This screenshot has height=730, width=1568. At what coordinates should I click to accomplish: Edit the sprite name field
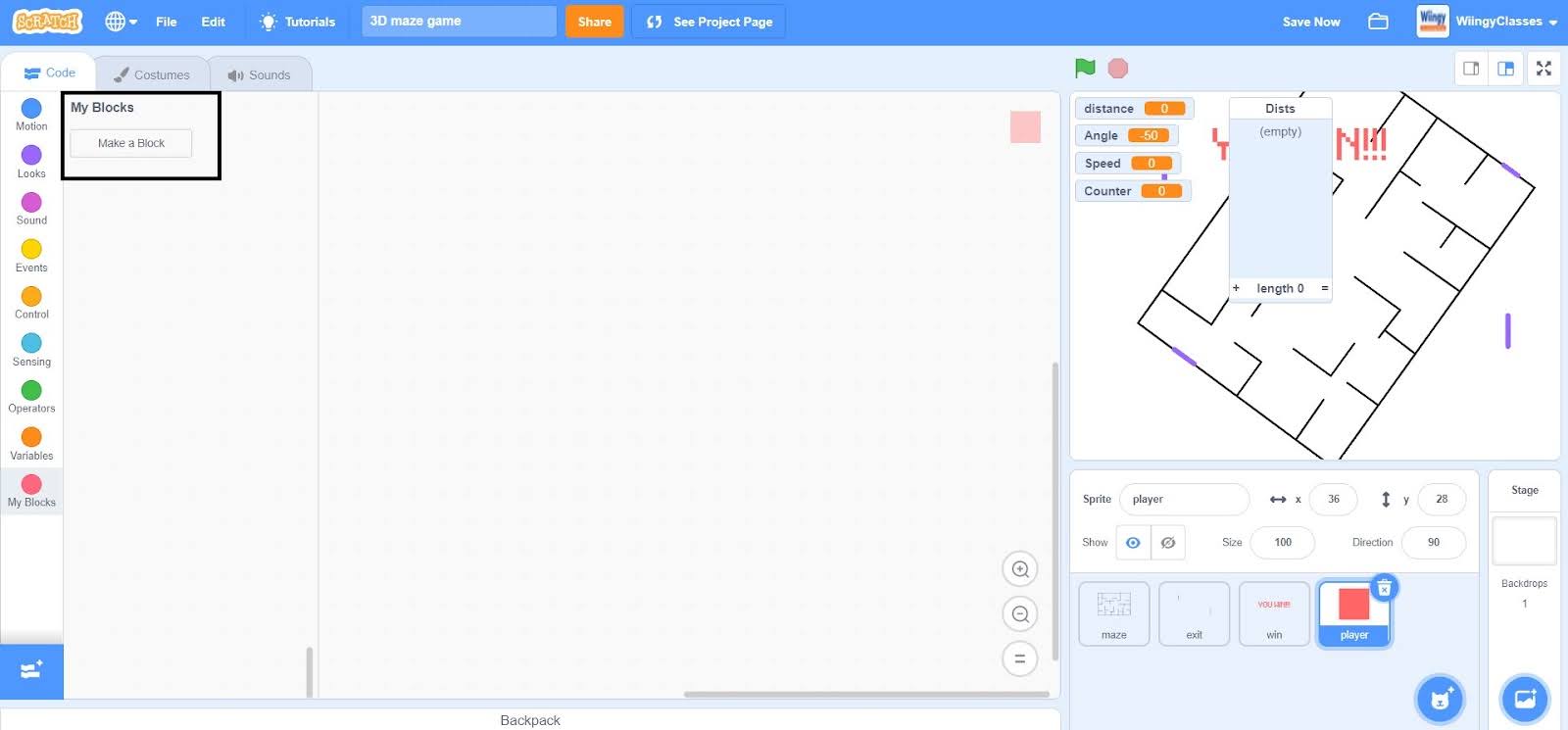click(x=1185, y=499)
